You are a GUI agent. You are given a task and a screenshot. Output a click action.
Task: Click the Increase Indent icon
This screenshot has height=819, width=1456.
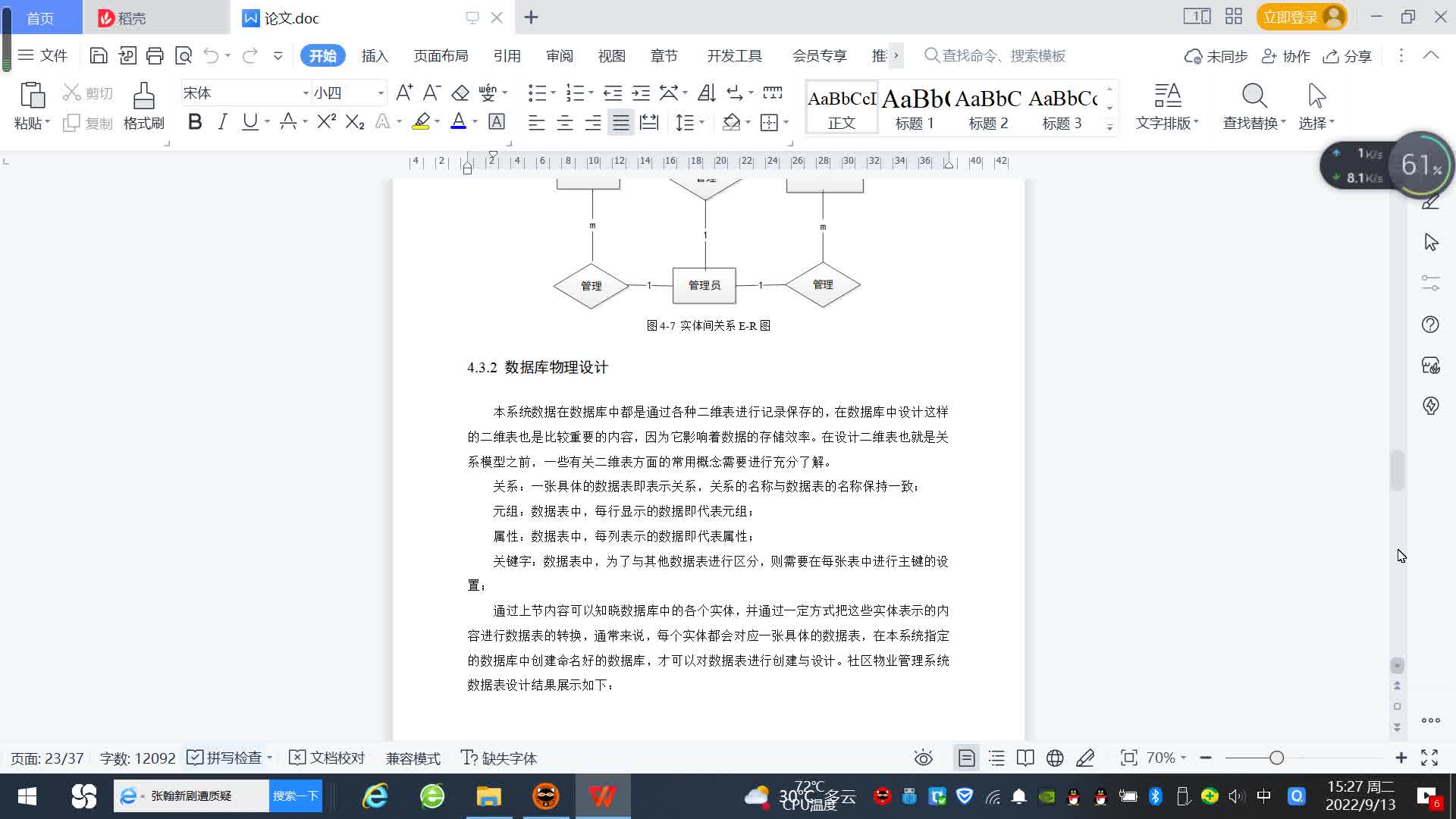641,93
